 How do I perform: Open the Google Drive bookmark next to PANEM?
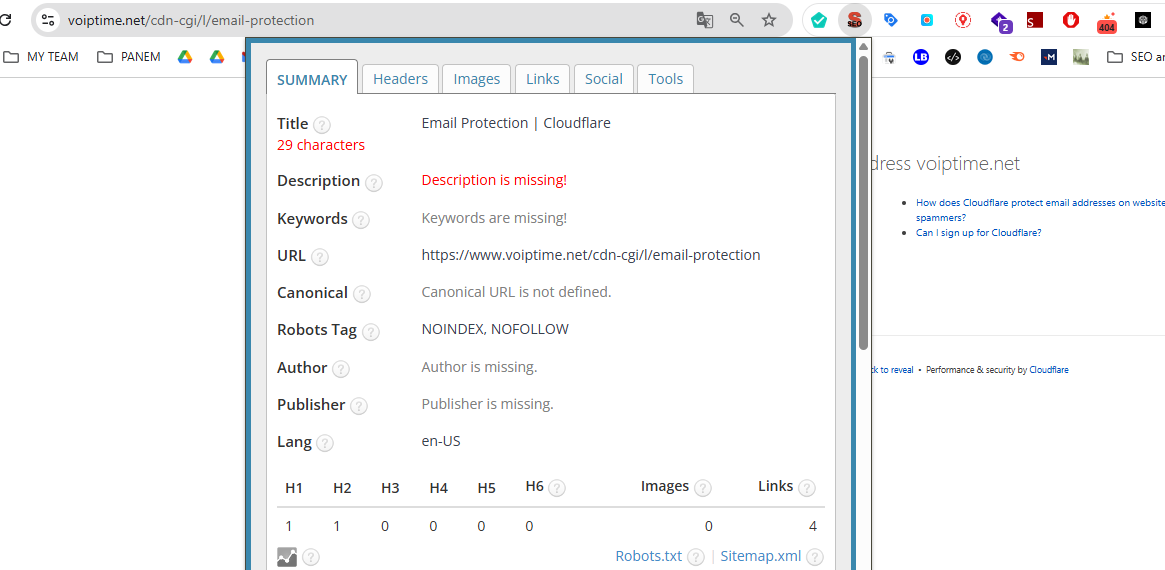tap(185, 56)
